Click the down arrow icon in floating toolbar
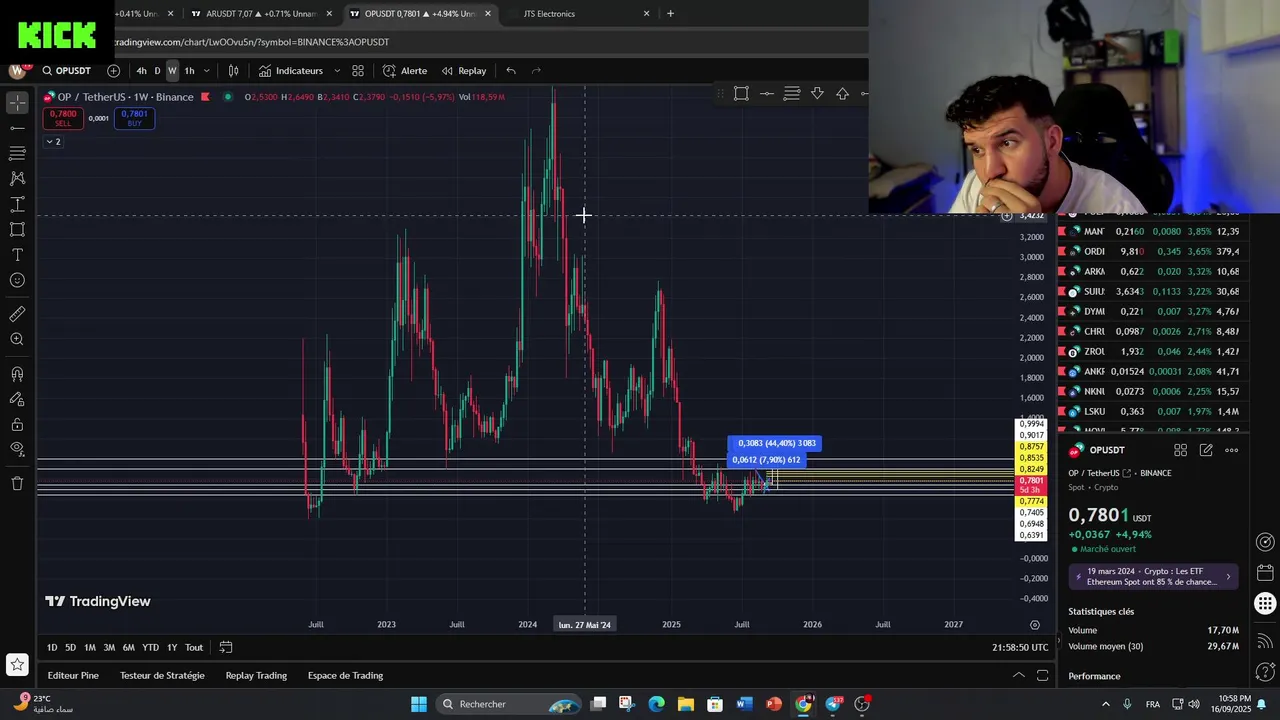 (x=817, y=93)
